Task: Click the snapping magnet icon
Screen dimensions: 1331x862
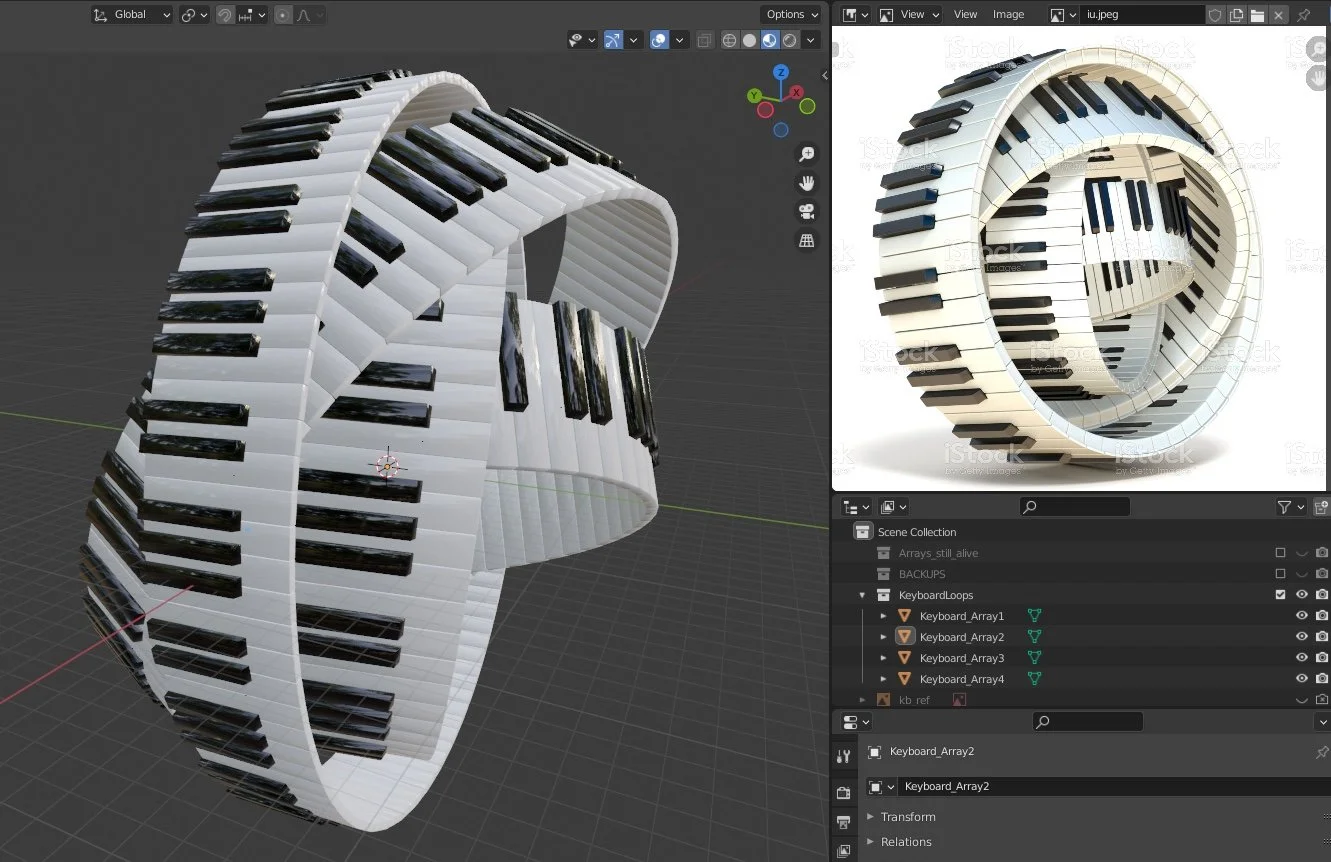Action: tap(226, 14)
